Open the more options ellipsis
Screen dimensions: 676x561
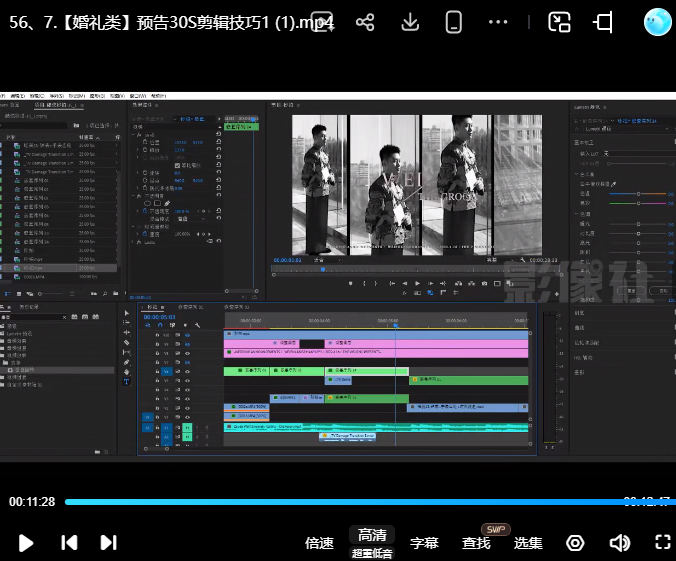[498, 22]
